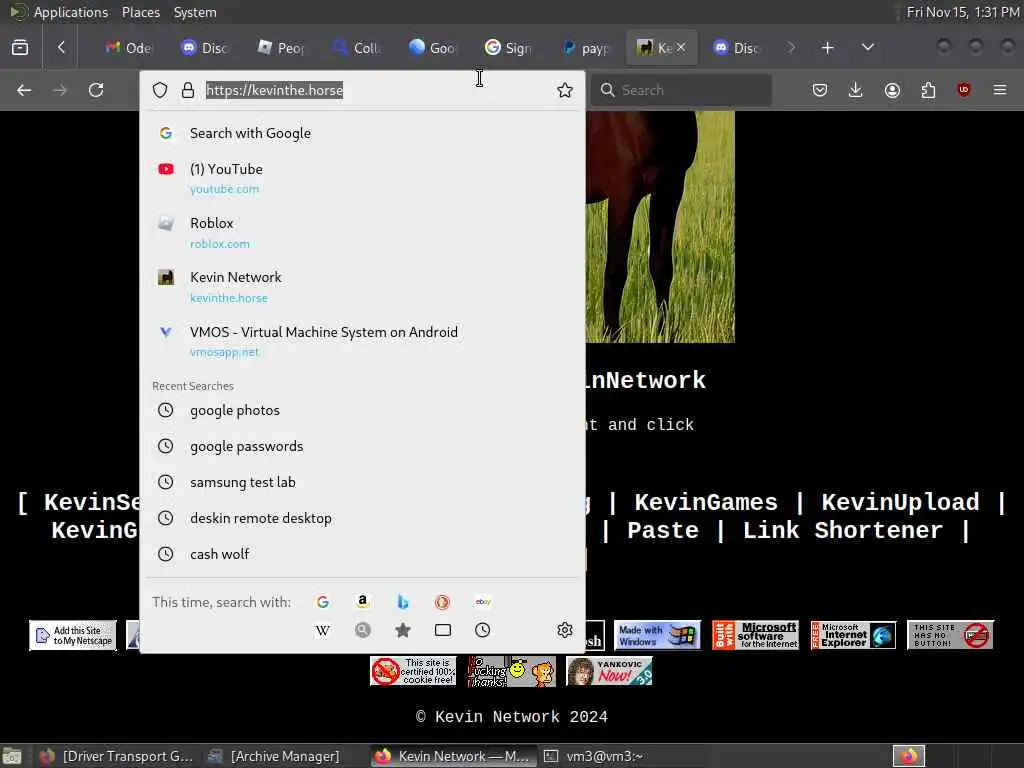
Task: Search this time with Wikipedia icon
Action: click(323, 630)
